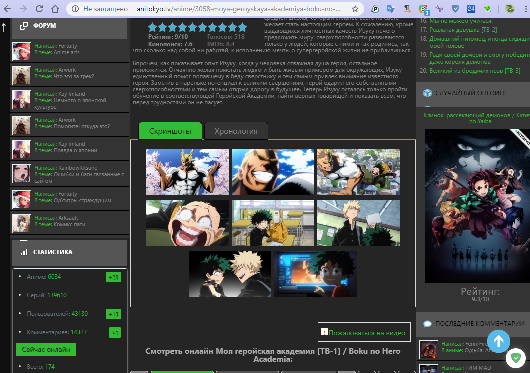The height and width of the screenshot is (373, 530).
Task: Open screenshot of Izuku and Bakugo face-to-face
Action: coord(230,274)
